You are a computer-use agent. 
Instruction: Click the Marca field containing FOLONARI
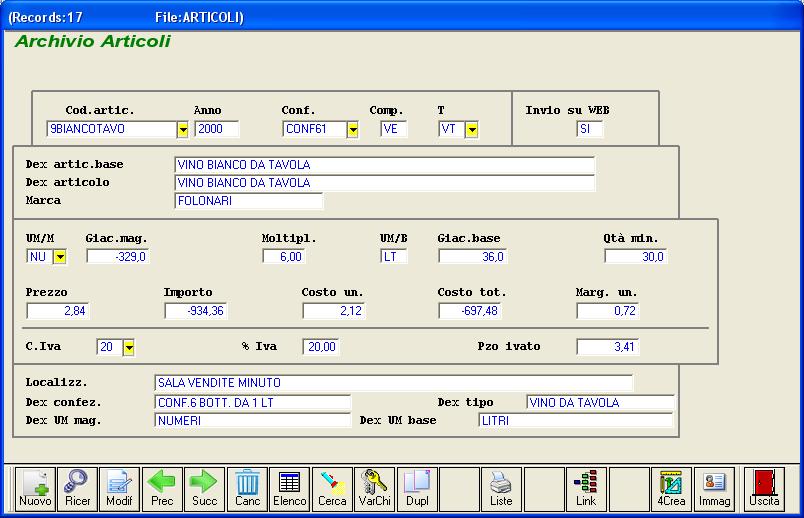[249, 201]
